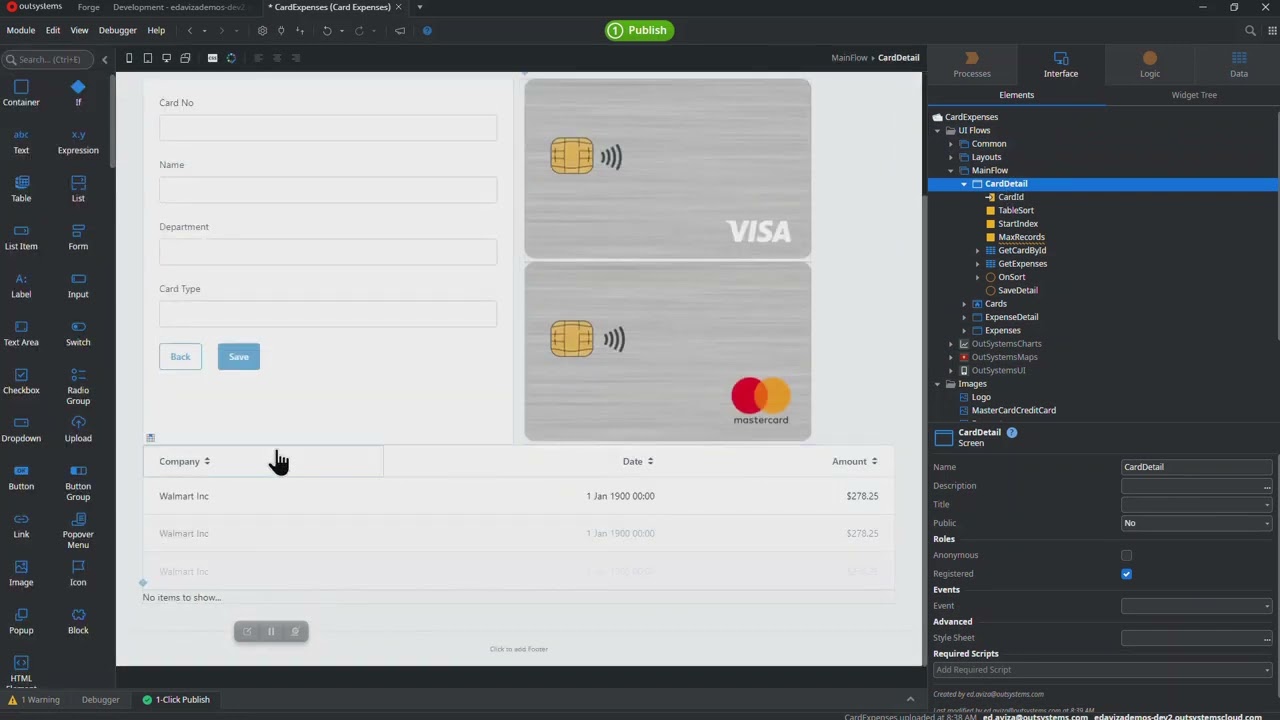Open the Module menu
Image resolution: width=1280 pixels, height=720 pixels.
click(x=21, y=31)
